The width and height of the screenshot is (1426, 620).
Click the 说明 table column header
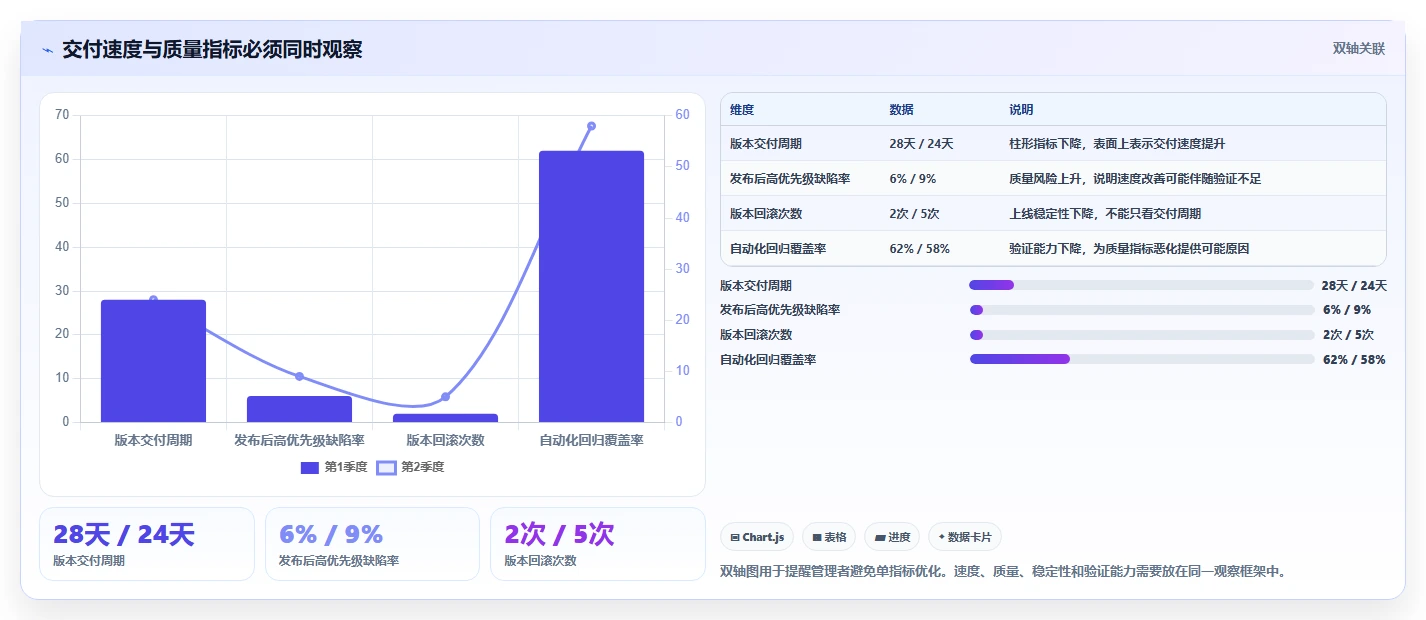(1021, 110)
